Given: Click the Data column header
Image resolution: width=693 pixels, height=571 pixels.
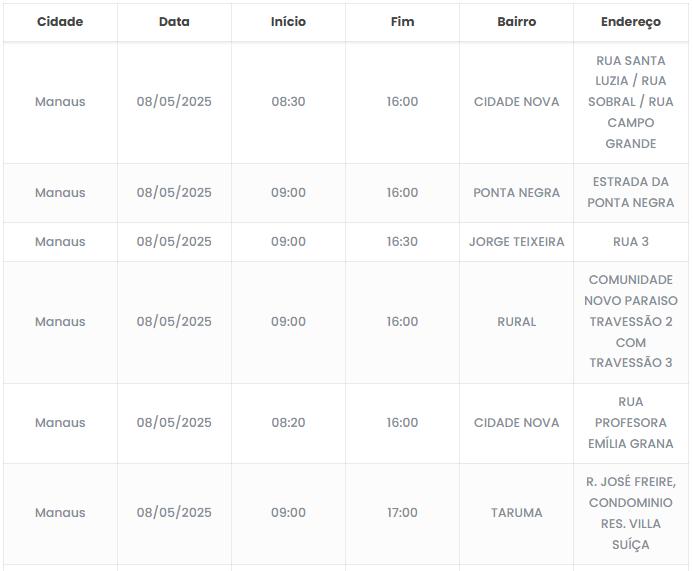Looking at the screenshot, I should pyautogui.click(x=174, y=21).
